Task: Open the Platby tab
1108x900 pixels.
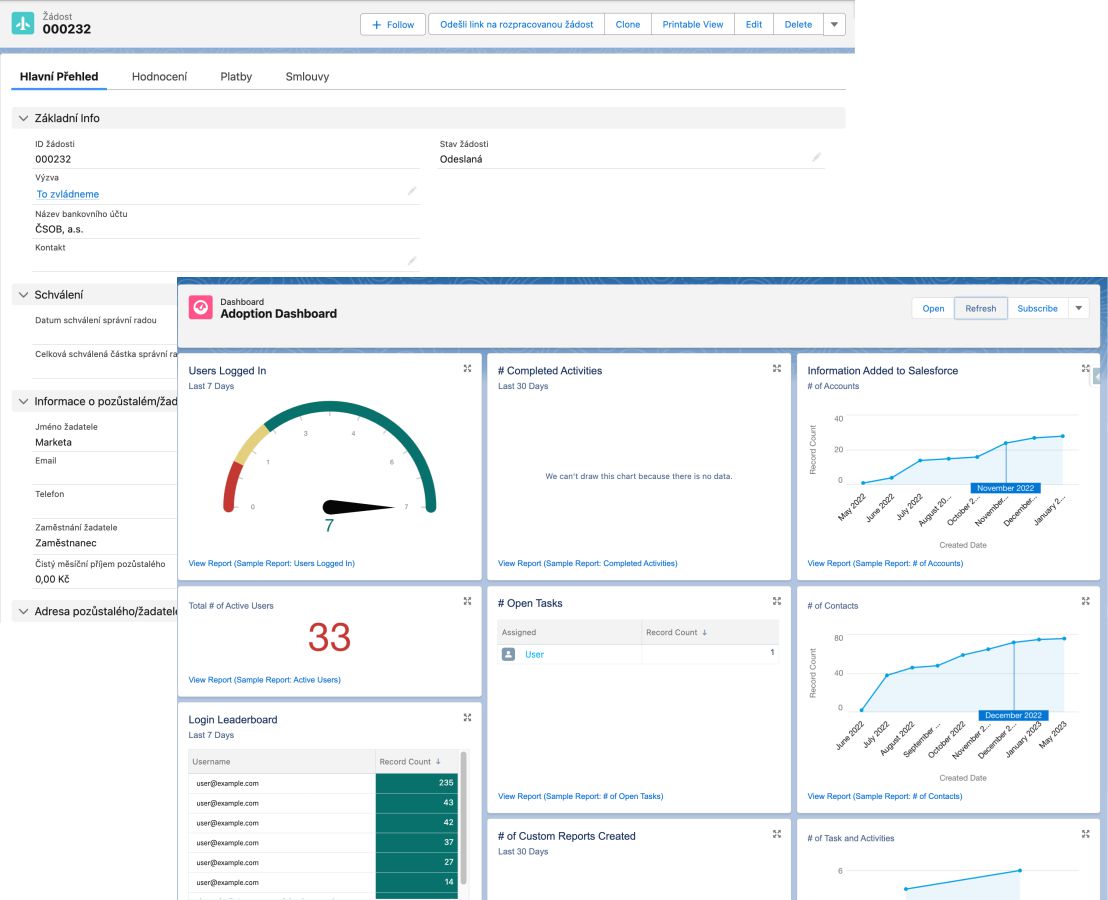Action: coord(236,76)
